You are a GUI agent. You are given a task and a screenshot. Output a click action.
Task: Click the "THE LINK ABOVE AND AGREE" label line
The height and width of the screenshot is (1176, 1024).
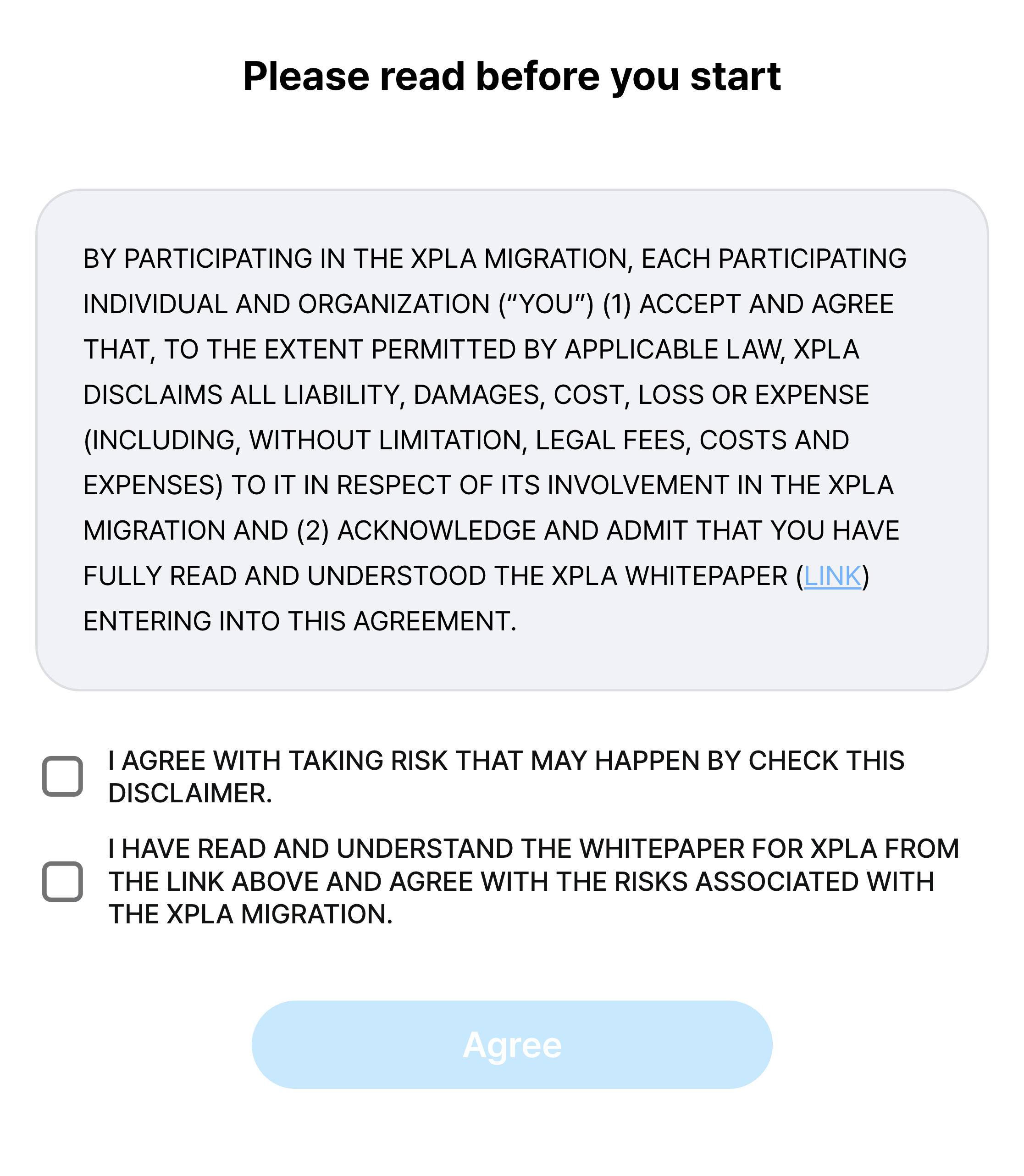coord(520,882)
